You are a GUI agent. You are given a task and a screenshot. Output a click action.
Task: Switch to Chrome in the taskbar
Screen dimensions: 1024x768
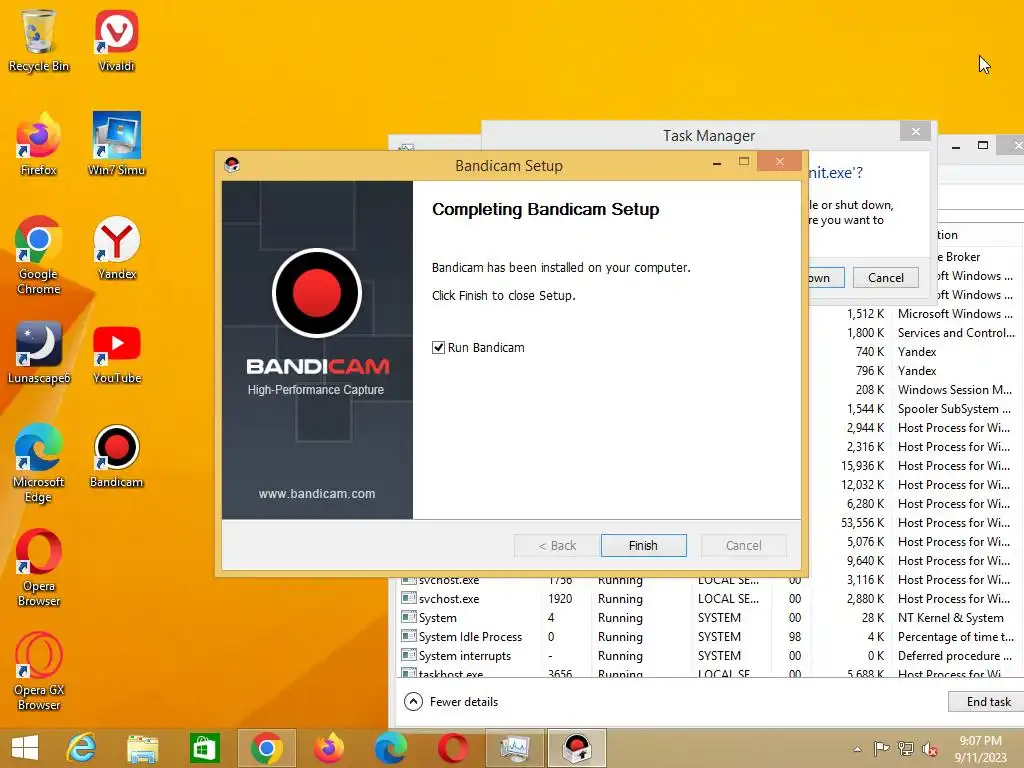coord(266,748)
